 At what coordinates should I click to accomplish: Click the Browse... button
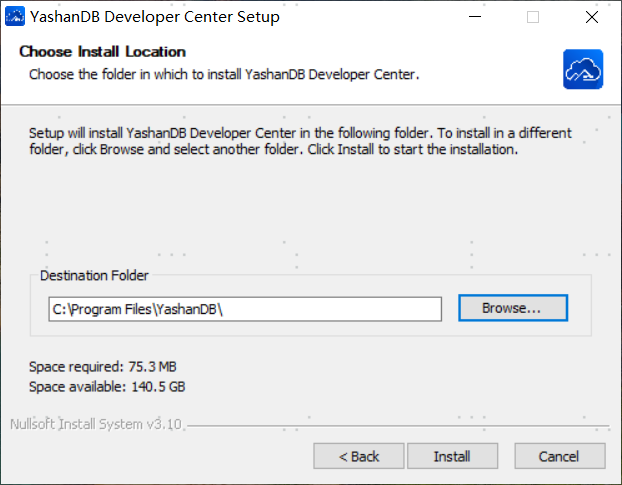click(512, 308)
